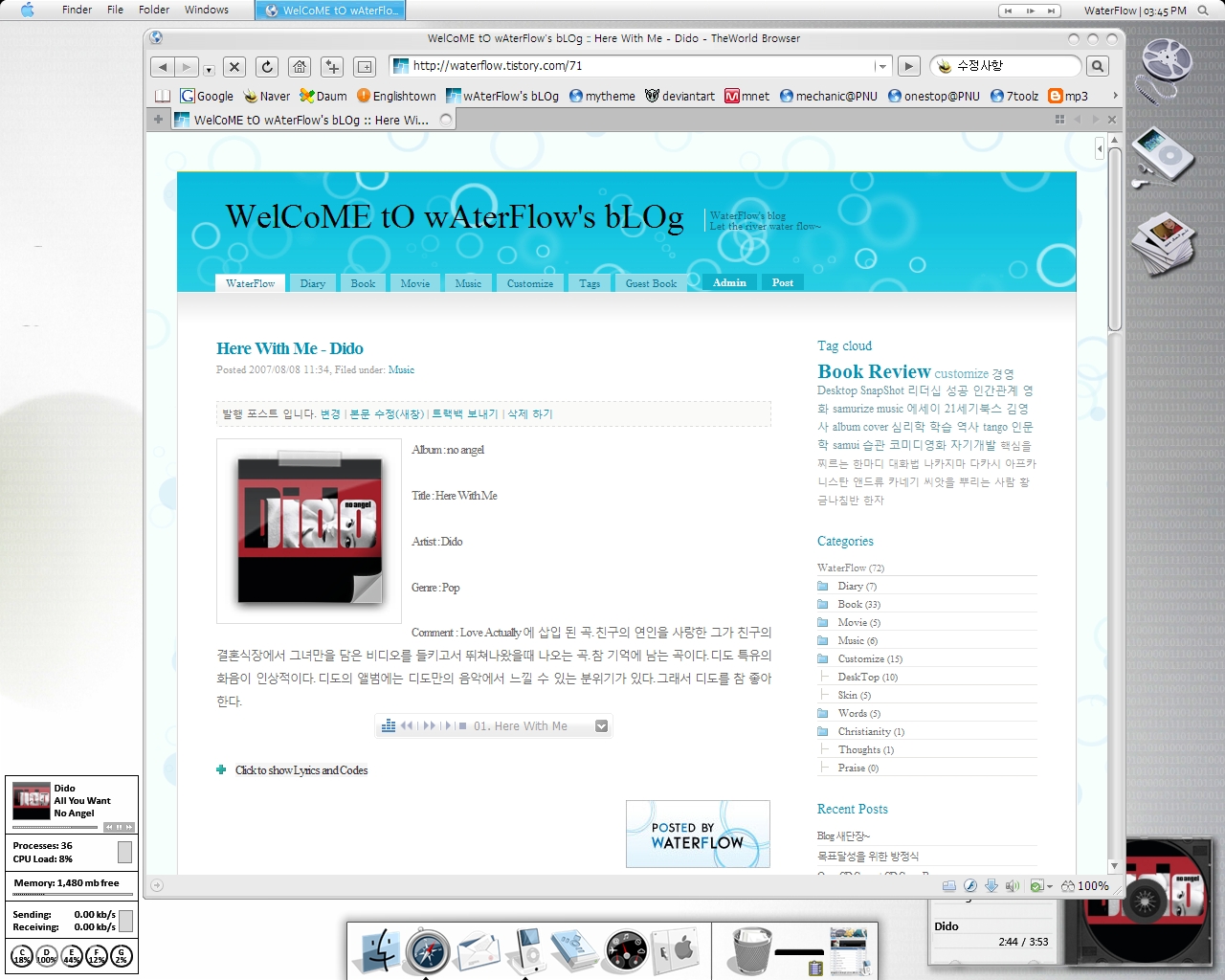Open the Daum bookmark
The height and width of the screenshot is (980, 1225).
coord(323,96)
